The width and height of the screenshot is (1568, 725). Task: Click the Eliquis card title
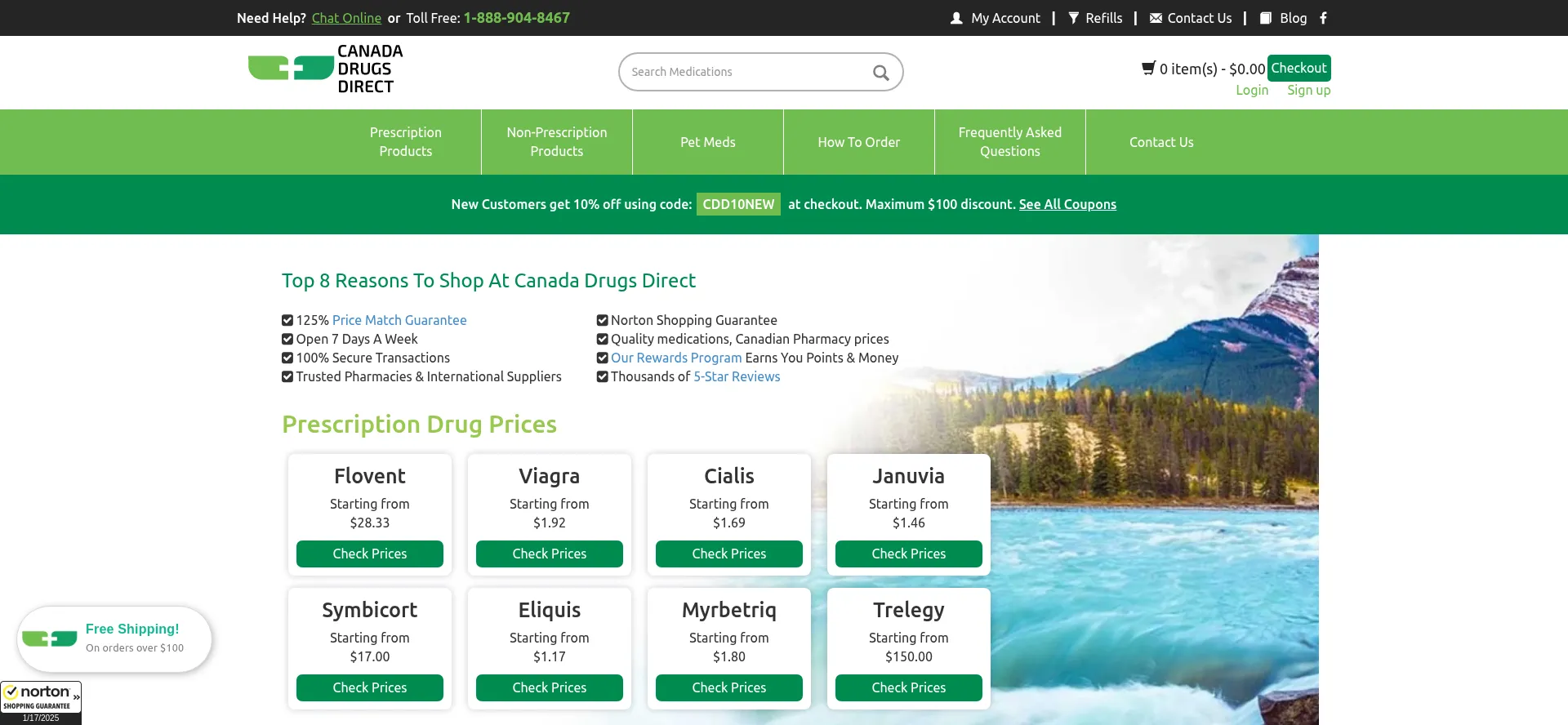pyautogui.click(x=550, y=610)
